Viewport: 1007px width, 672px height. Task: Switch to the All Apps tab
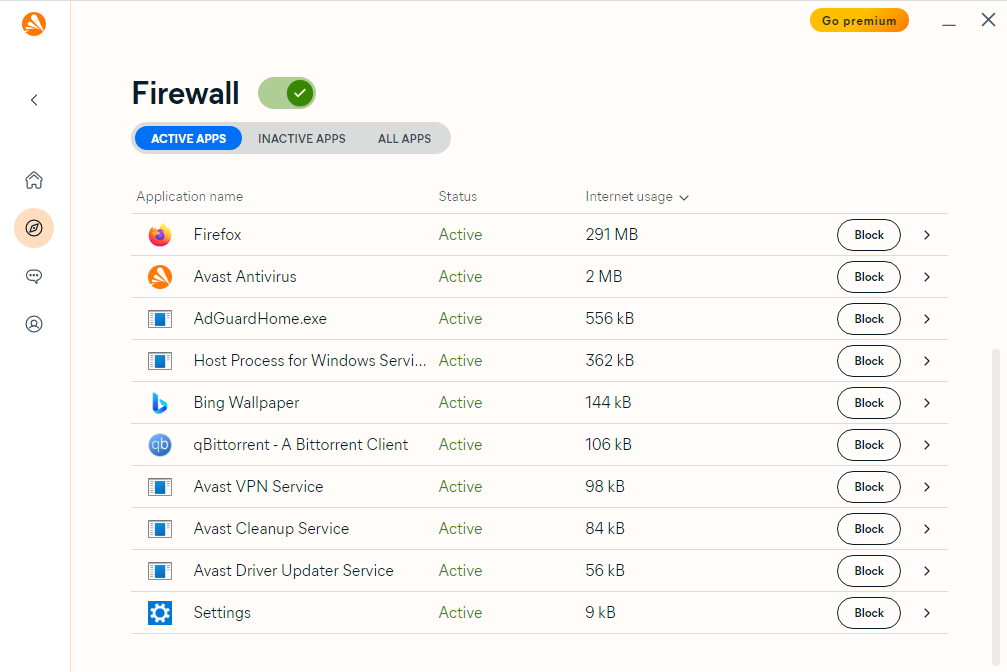405,139
